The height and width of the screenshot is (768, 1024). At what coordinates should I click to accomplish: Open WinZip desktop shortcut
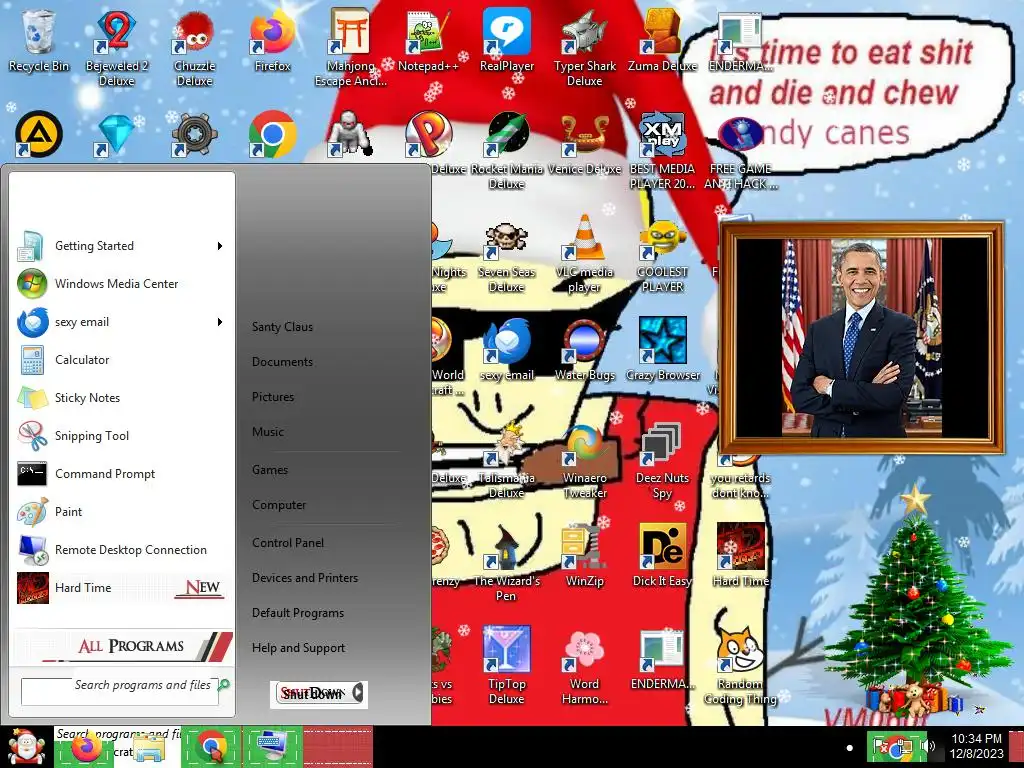(584, 555)
